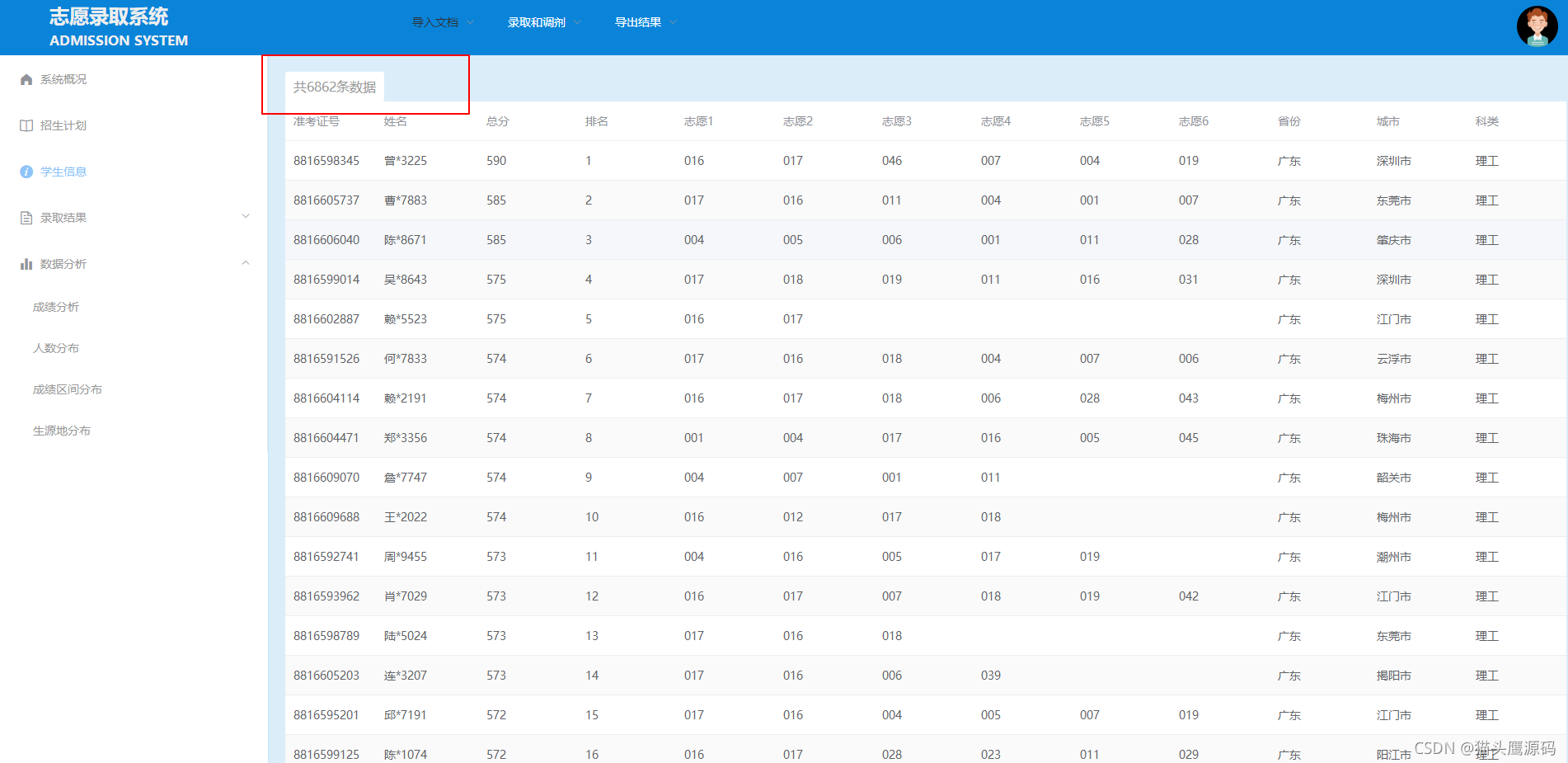Screen dimensions: 1568x763
Task: Open the user avatar in header
Action: (x=1537, y=26)
